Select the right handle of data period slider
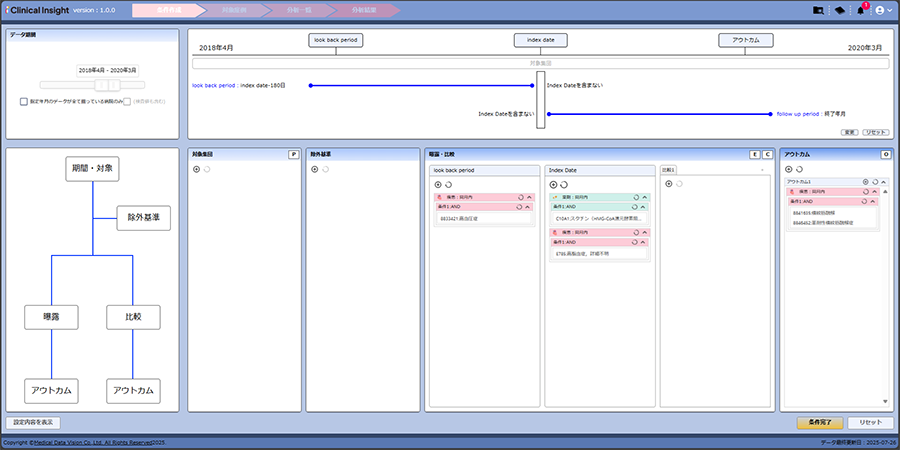 [114, 85]
